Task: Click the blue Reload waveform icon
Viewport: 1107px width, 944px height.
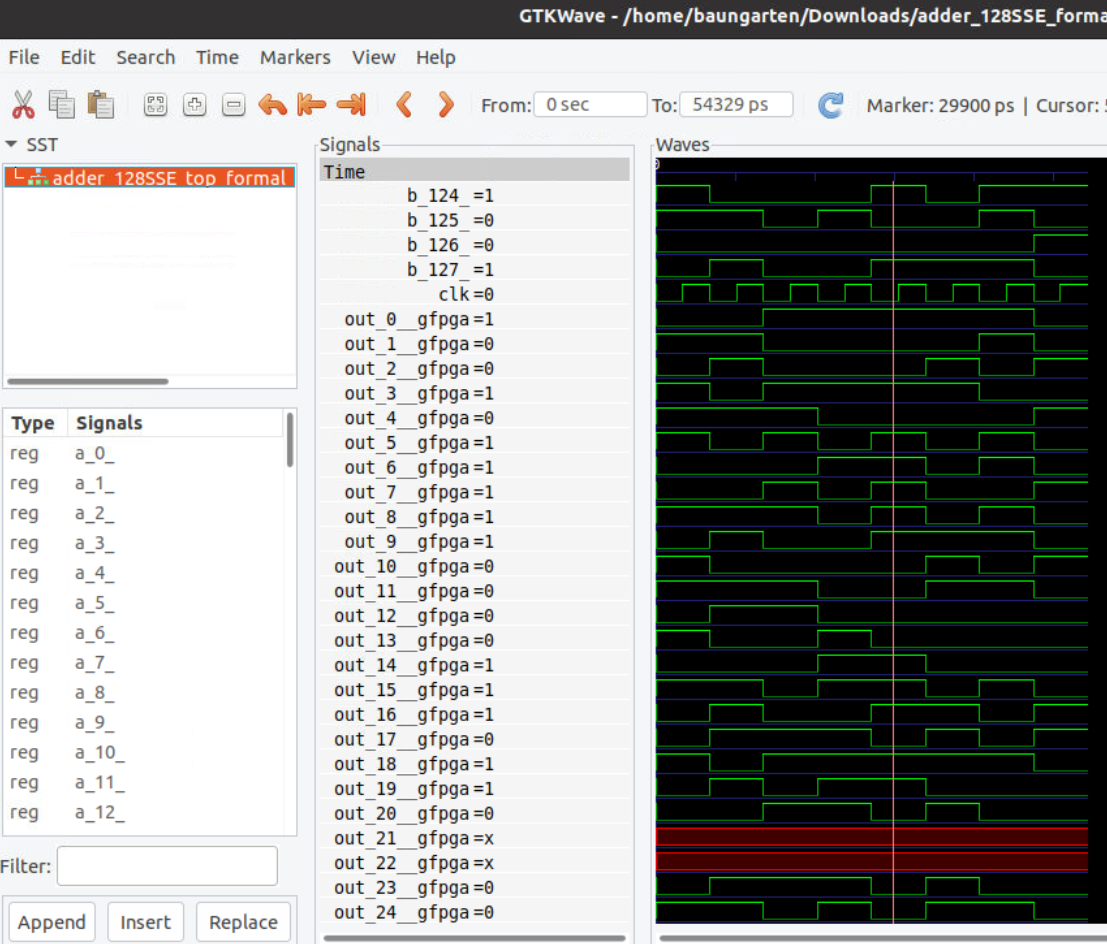Action: pos(830,105)
